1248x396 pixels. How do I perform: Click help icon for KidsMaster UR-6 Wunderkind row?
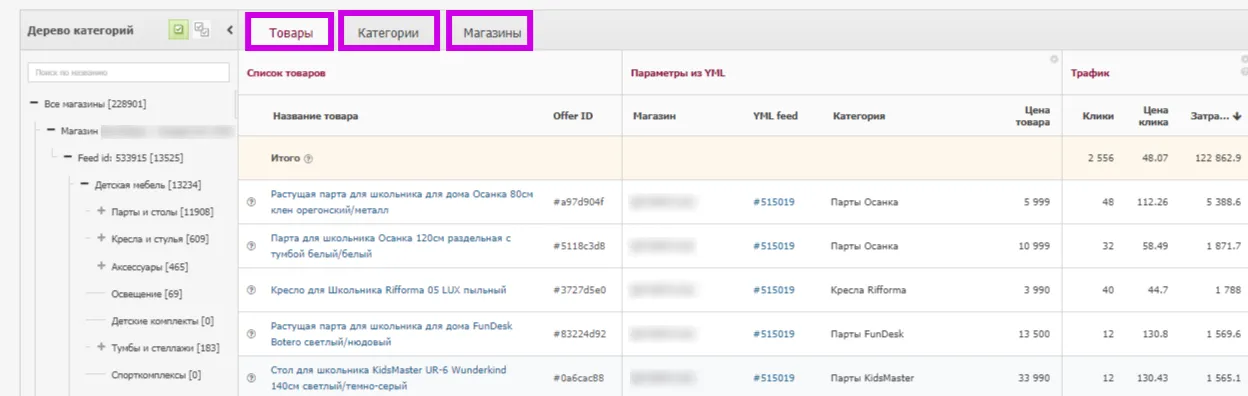click(251, 378)
